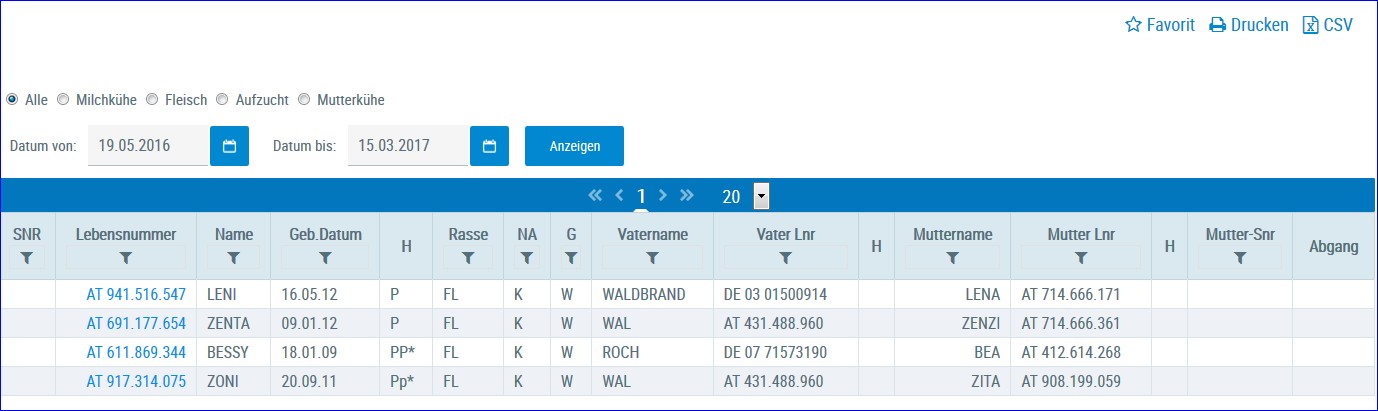Export table using the CSV icon
Screen dimensions: 1378x411
point(1310,25)
